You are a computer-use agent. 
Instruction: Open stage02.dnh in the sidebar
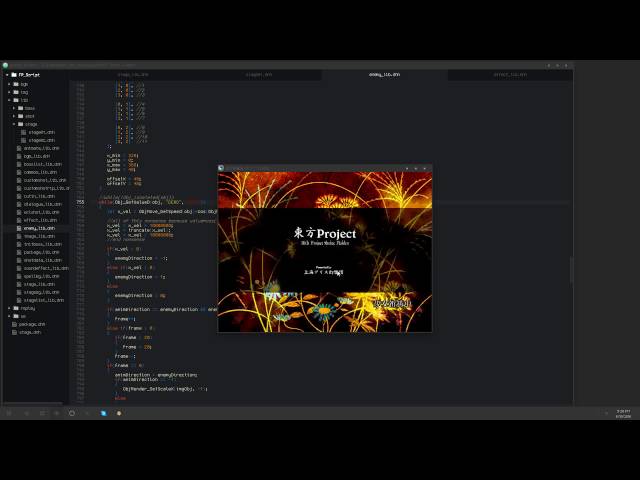point(42,140)
